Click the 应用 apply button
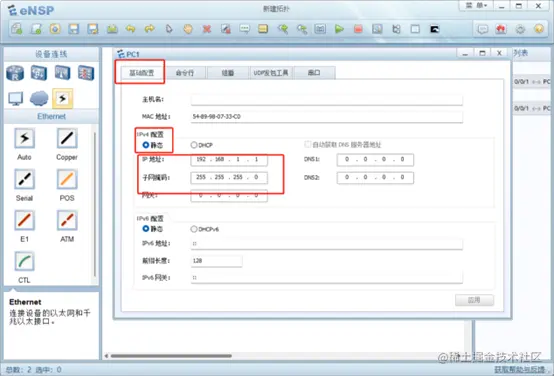The width and height of the screenshot is (554, 376). [474, 300]
